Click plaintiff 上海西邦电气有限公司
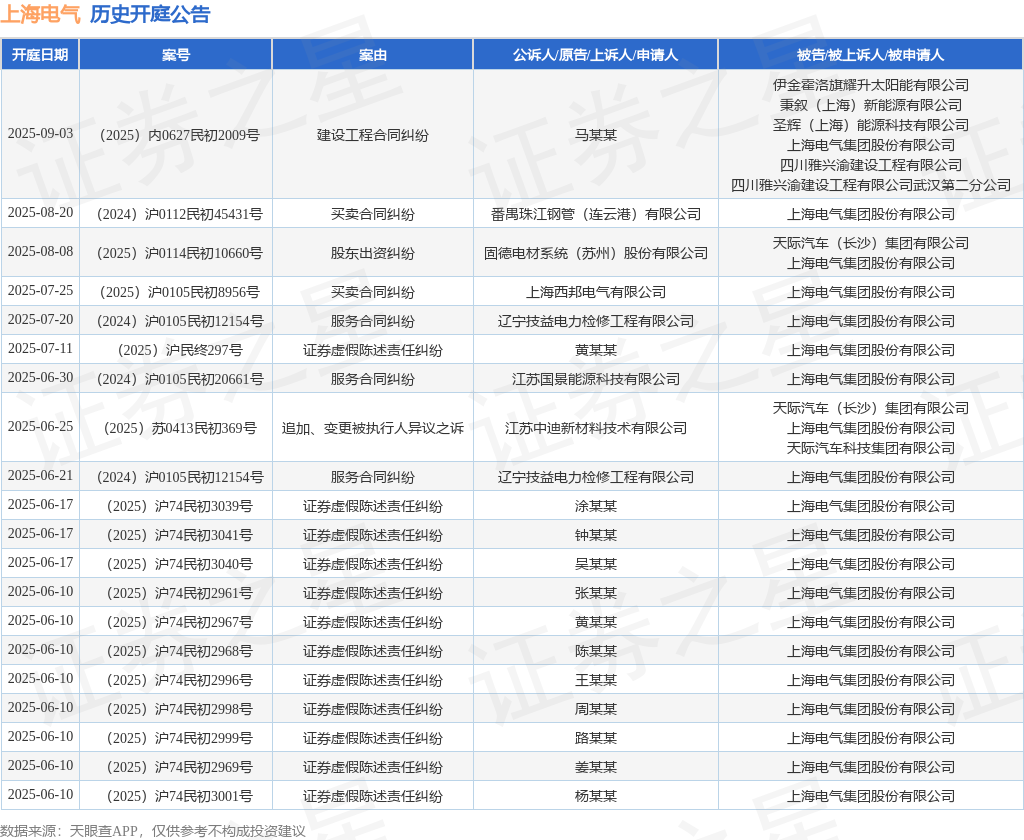1024x840 pixels. tap(595, 292)
